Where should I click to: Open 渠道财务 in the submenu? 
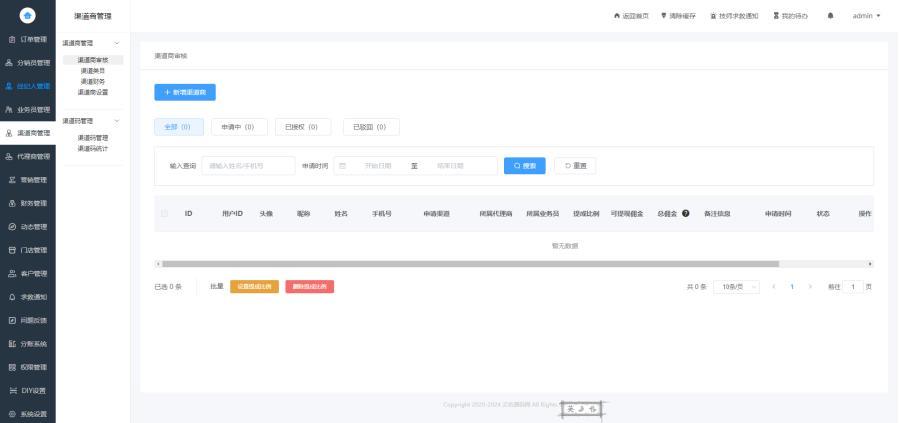(x=93, y=82)
